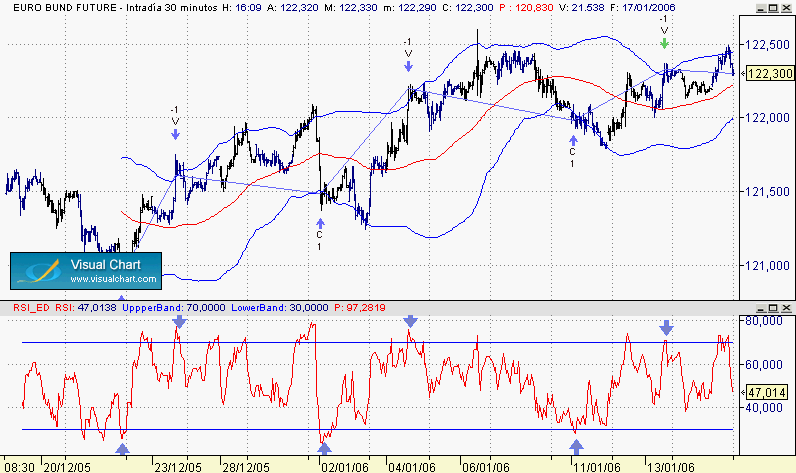Click the 08:30 time axis label
The width and height of the screenshot is (796, 473).
click(20, 467)
